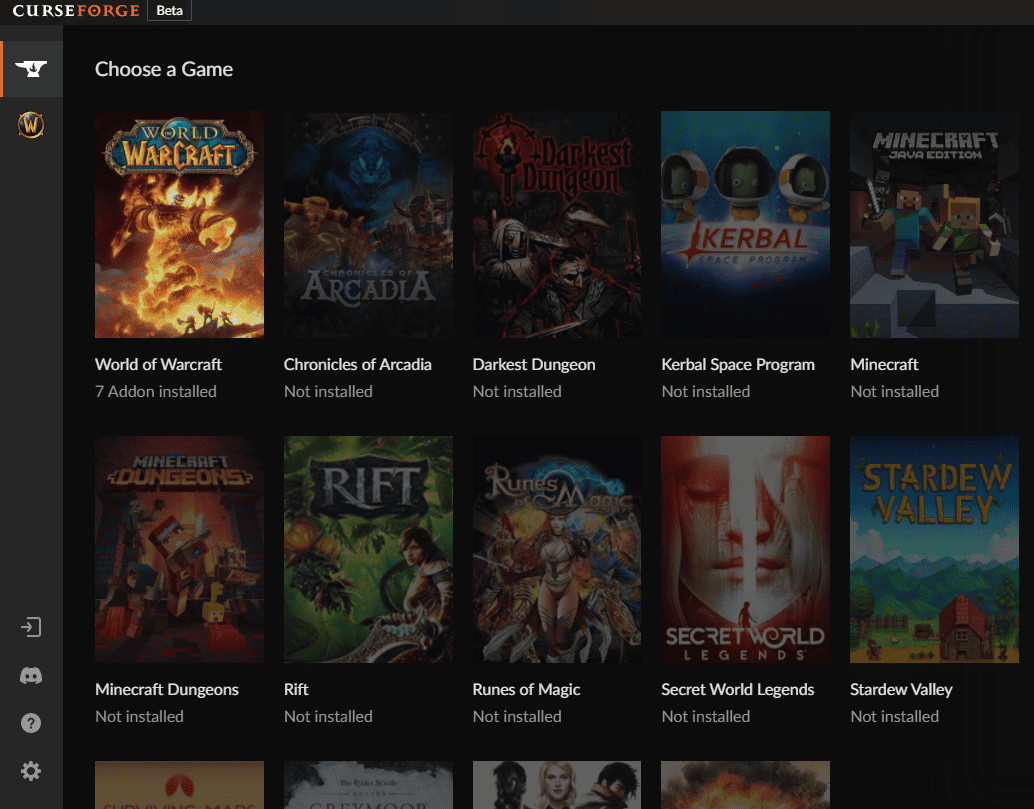Click the "Darkest Dungeon" title text
The image size is (1034, 809).
[534, 365]
